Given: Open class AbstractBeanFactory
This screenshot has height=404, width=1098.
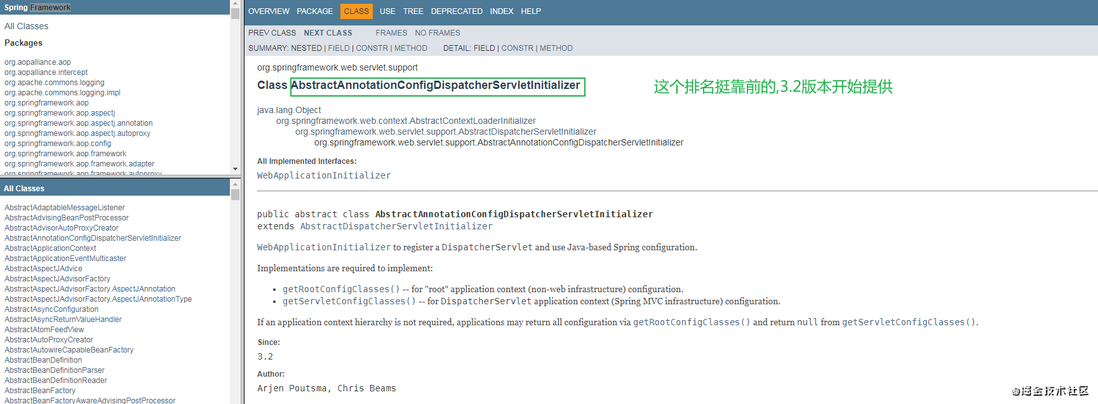Looking at the screenshot, I should point(40,391).
